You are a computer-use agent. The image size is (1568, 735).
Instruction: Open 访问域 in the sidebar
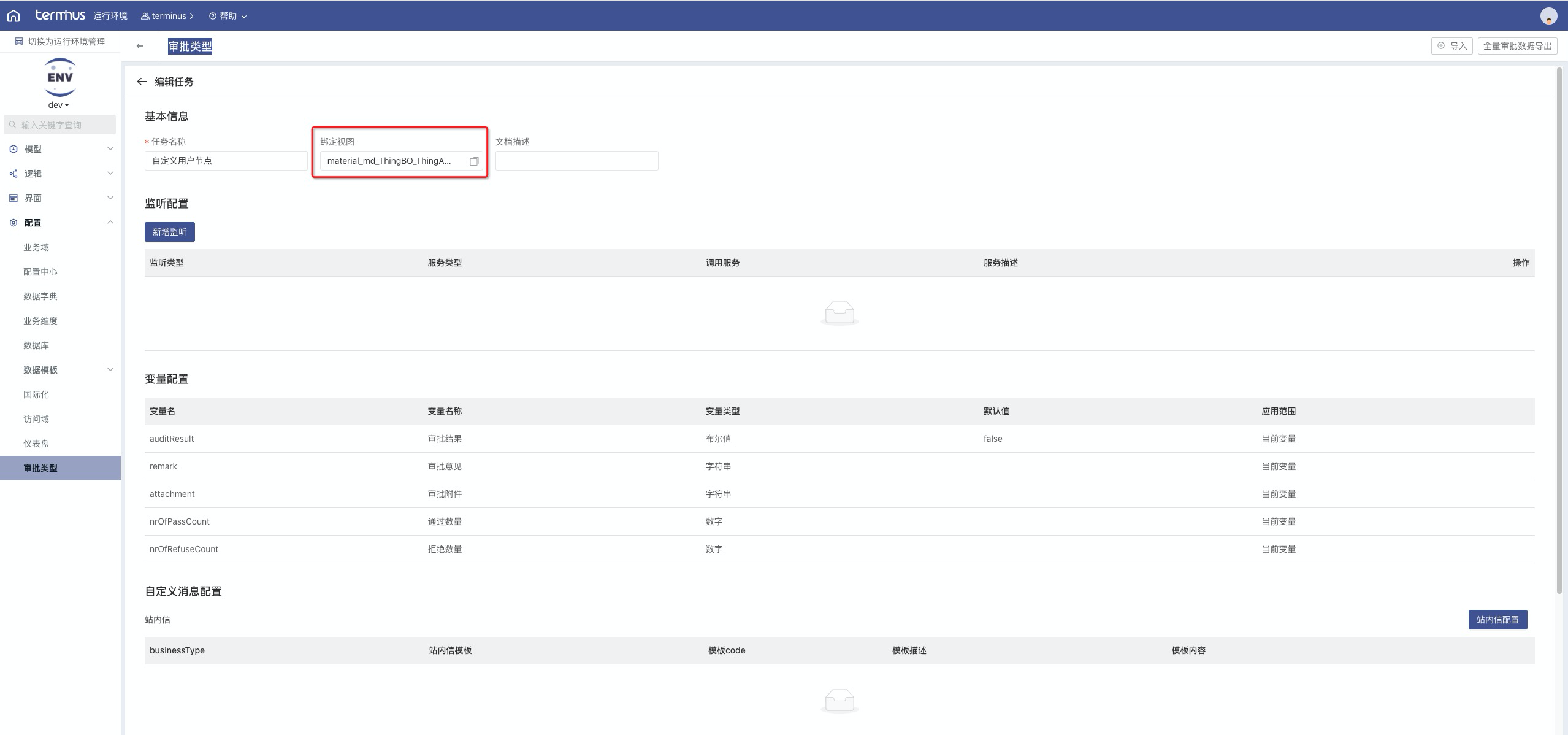pyautogui.click(x=36, y=419)
